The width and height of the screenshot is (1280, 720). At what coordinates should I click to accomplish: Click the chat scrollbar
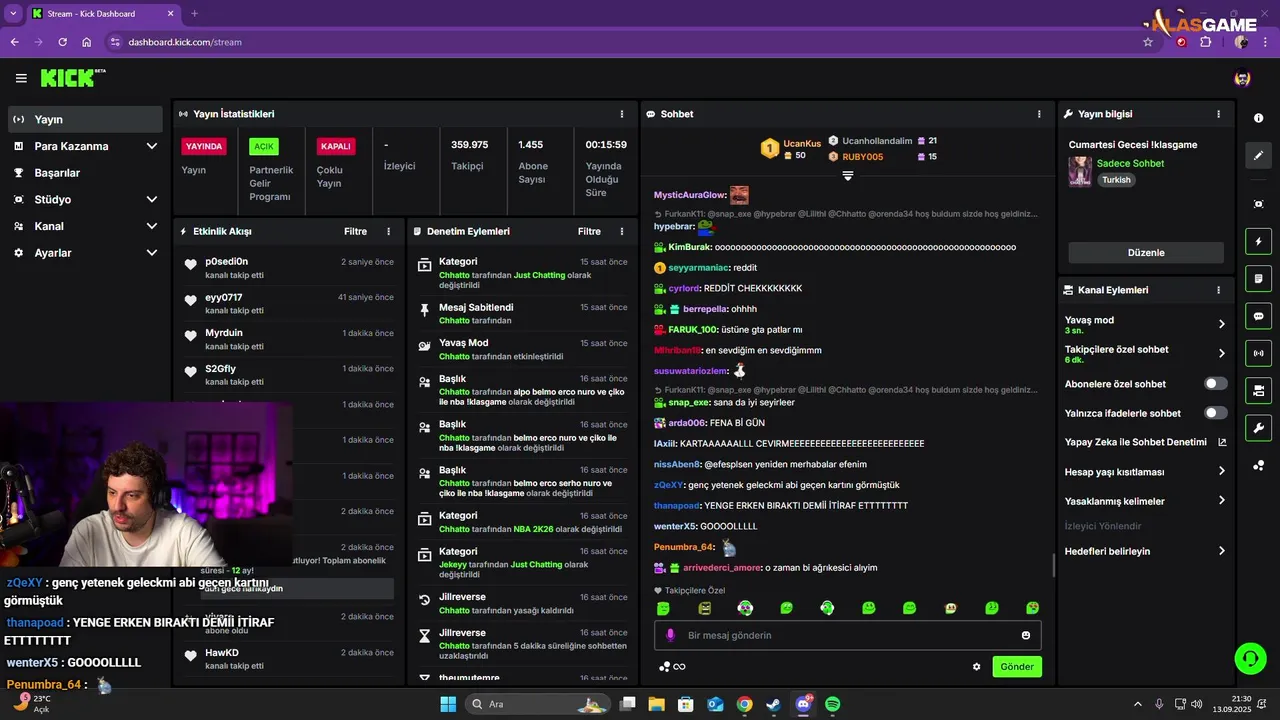click(x=1053, y=565)
